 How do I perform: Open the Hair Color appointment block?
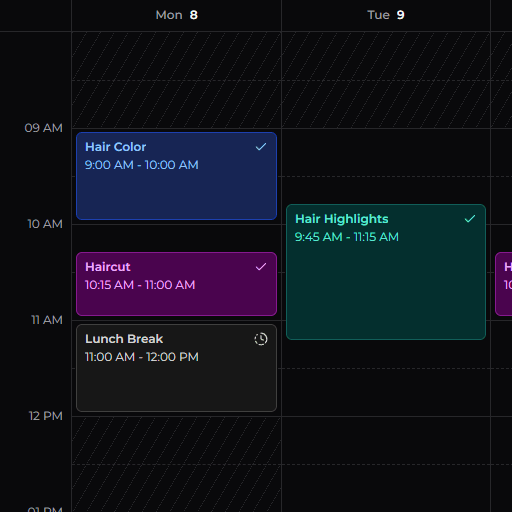(x=176, y=176)
